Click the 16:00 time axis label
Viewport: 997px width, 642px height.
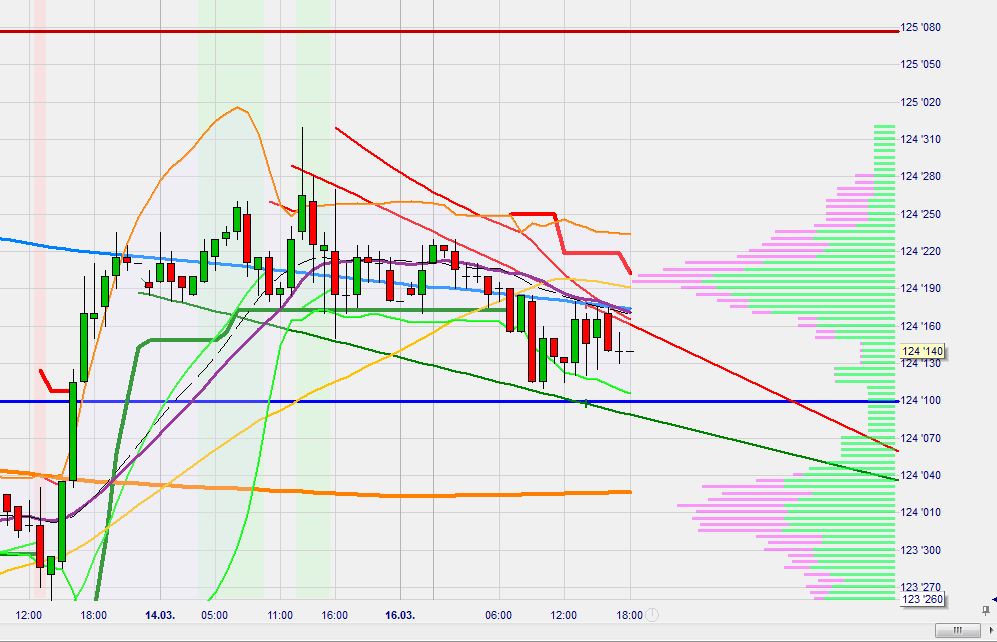[x=334, y=615]
